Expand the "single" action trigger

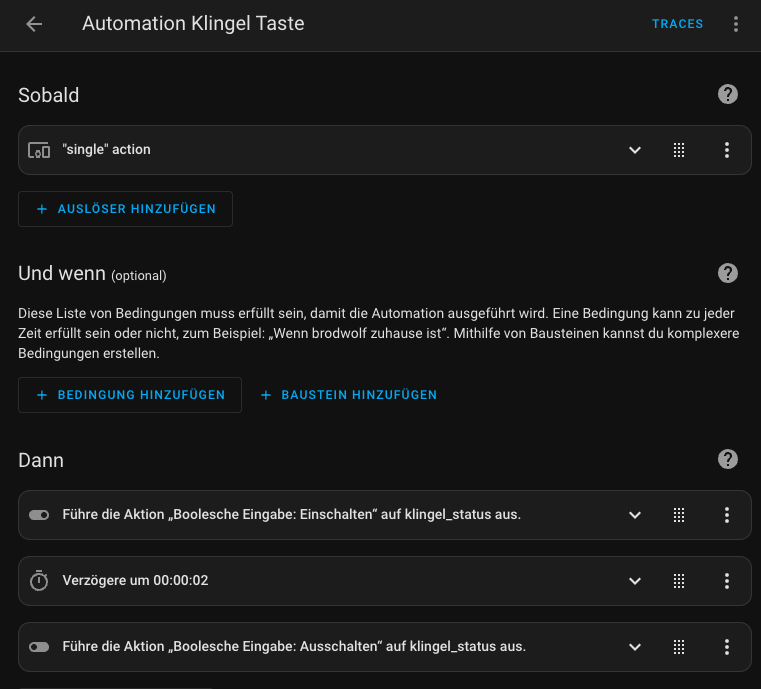point(634,150)
